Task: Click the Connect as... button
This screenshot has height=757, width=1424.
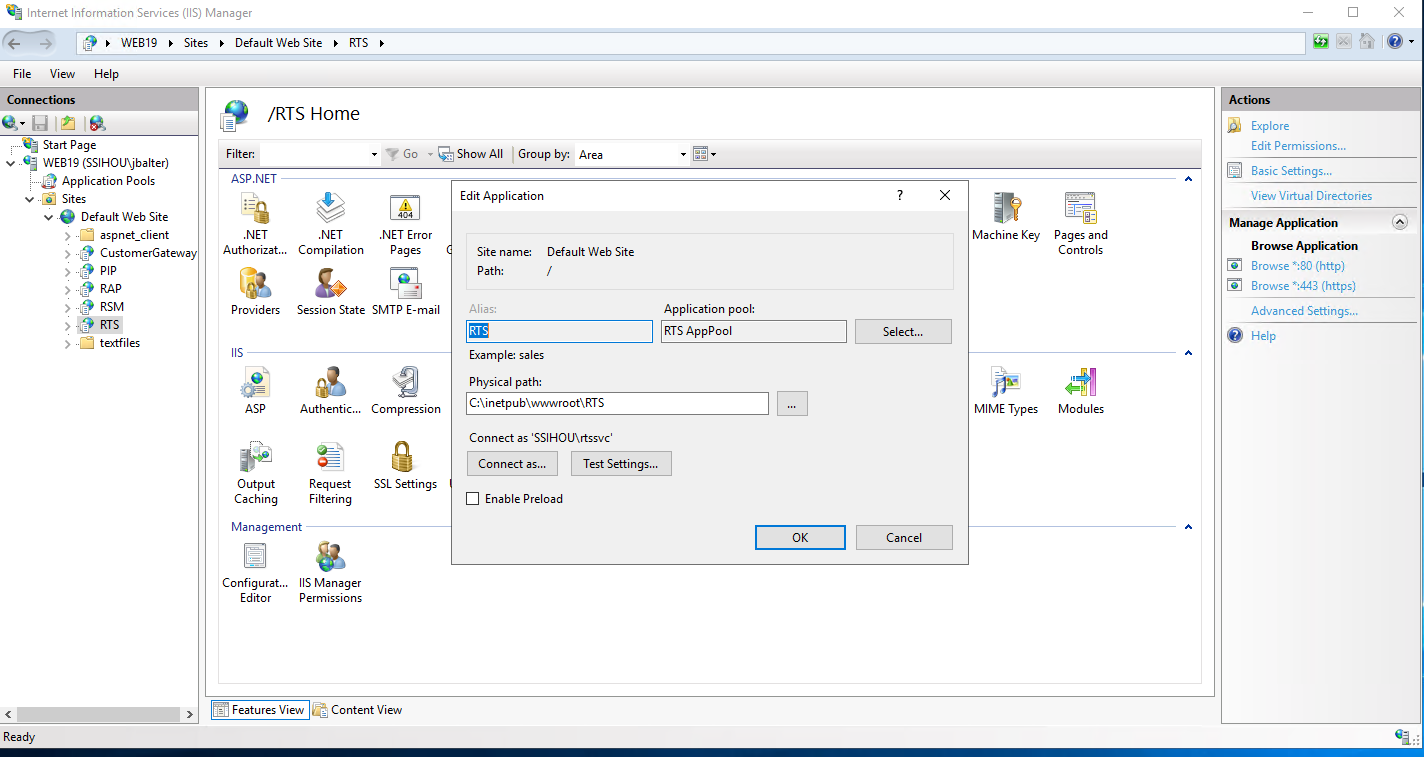Action: coord(512,464)
